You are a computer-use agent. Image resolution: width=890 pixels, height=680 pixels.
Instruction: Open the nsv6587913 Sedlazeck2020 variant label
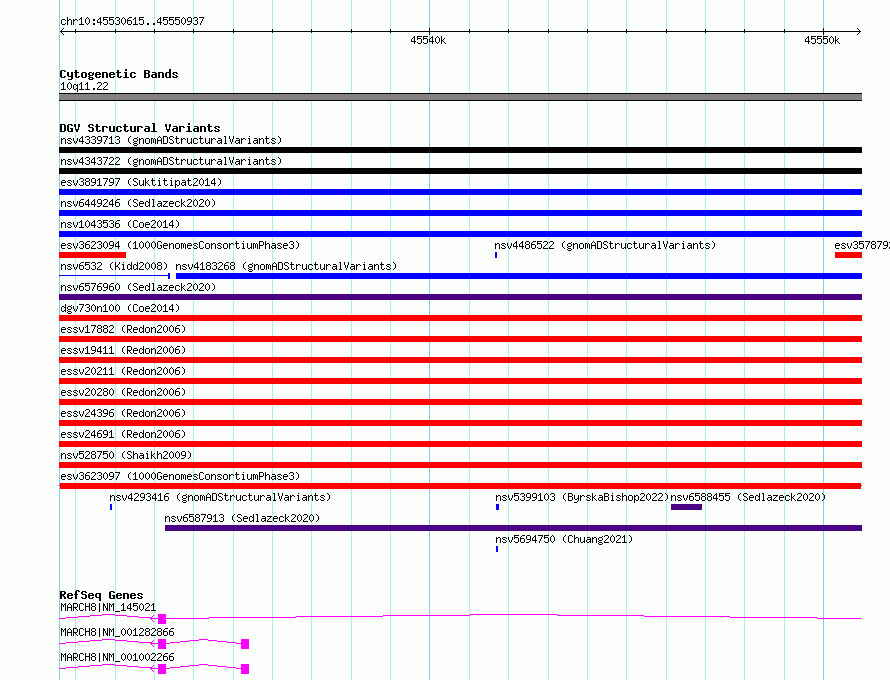point(242,518)
